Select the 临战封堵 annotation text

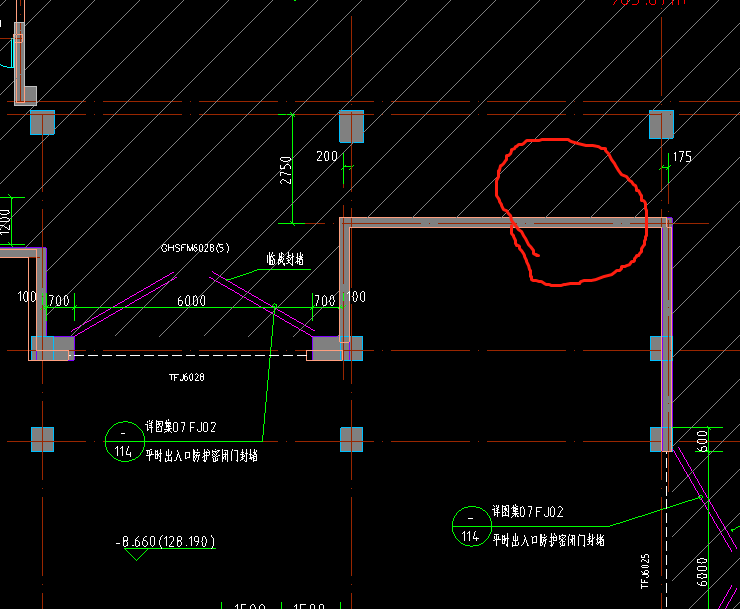pyautogui.click(x=285, y=259)
